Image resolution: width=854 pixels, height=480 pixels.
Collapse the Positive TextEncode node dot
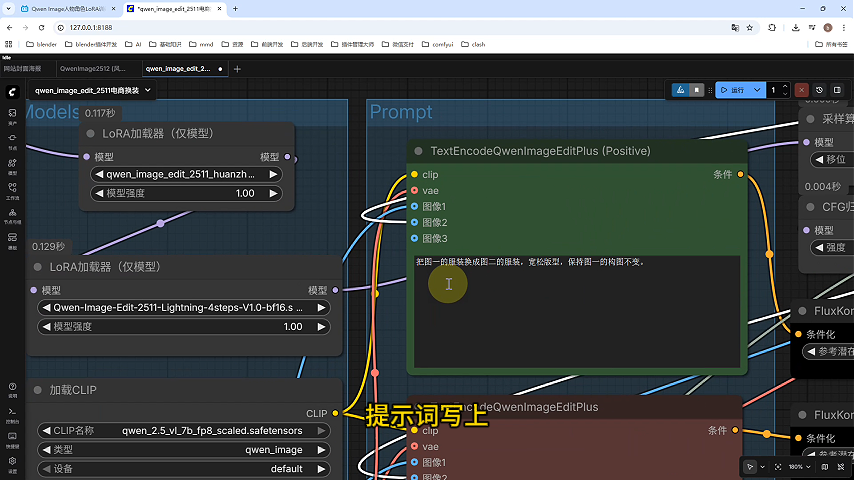coord(418,151)
